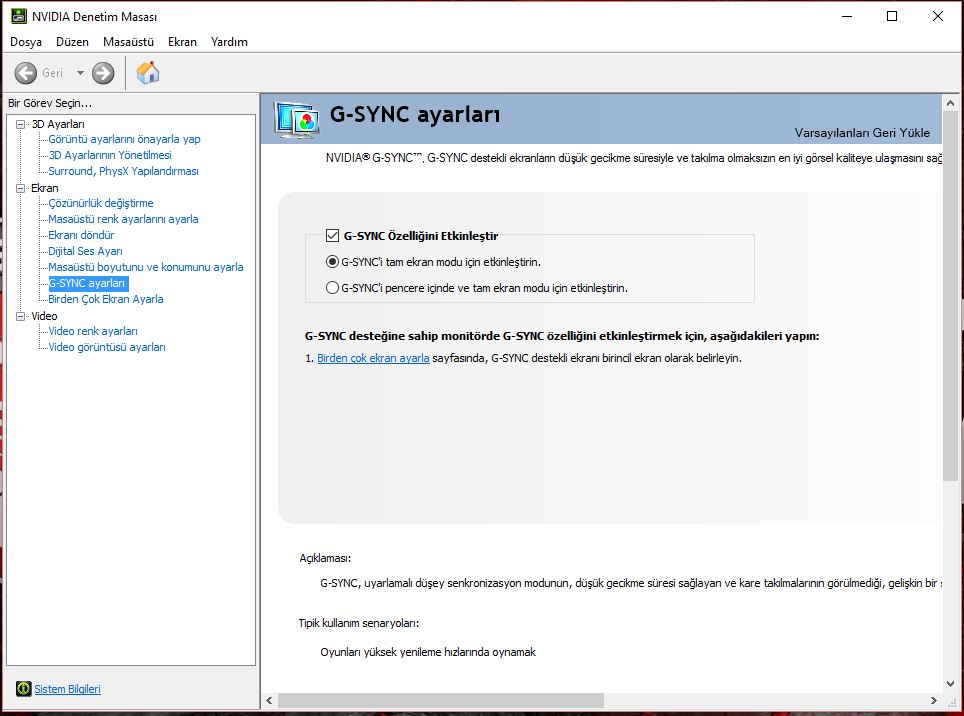Select G-SYNC ayarları in tree
The height and width of the screenshot is (716, 964).
pos(88,283)
